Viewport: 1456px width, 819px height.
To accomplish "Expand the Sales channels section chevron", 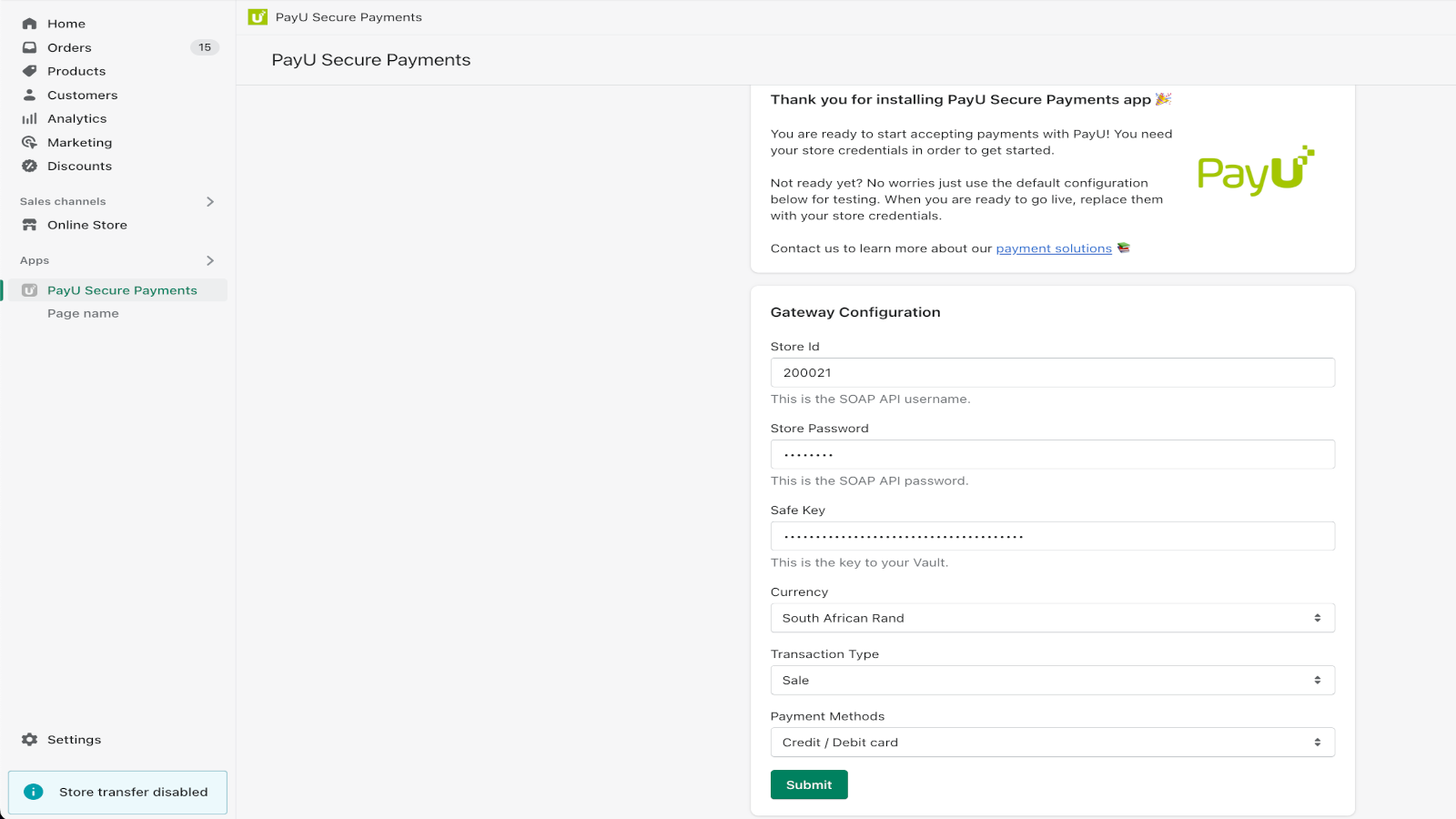I will click(x=210, y=201).
